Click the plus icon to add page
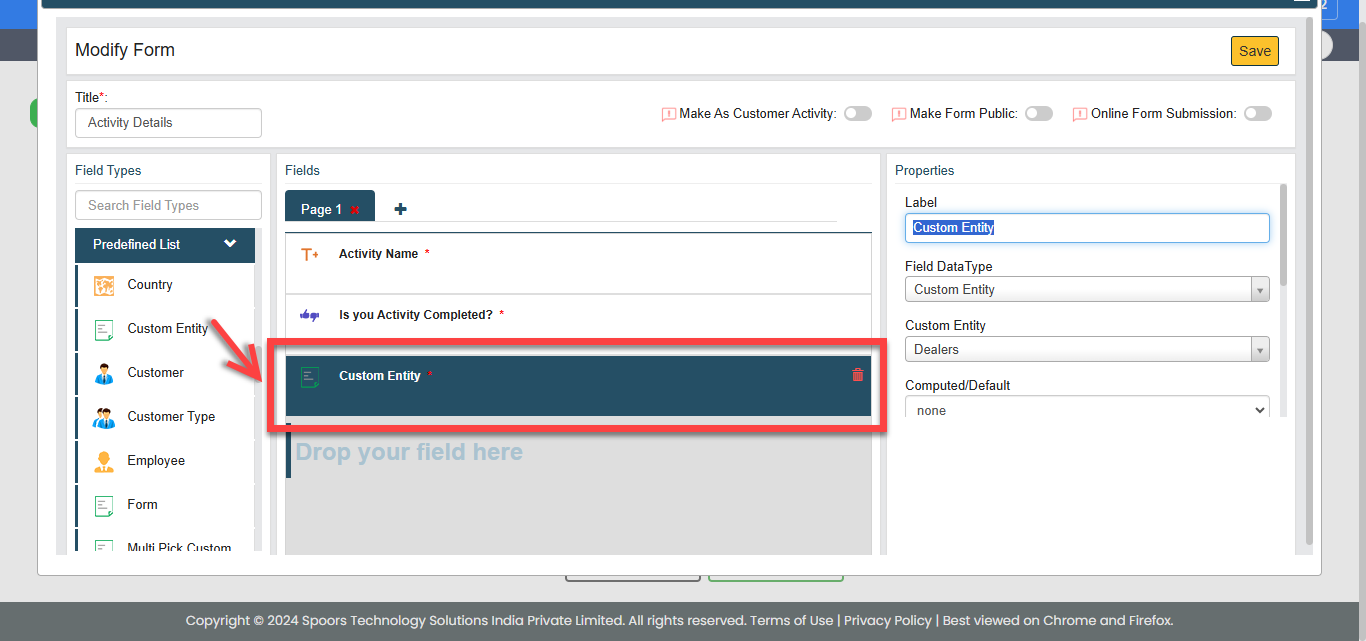1366x641 pixels. (400, 209)
